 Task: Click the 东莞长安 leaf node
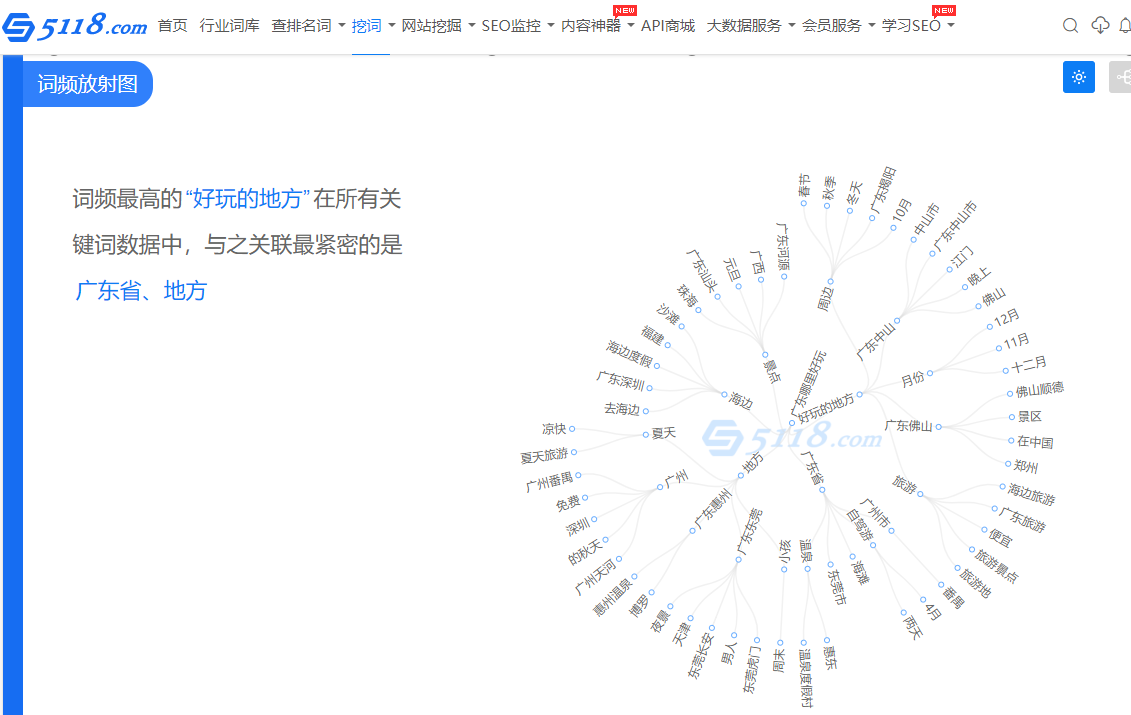(700, 656)
